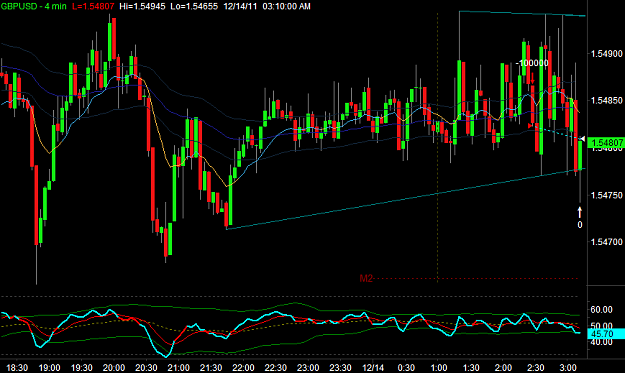The width and height of the screenshot is (625, 373).
Task: Click the 1.54700 price axis label
Action: [x=606, y=242]
